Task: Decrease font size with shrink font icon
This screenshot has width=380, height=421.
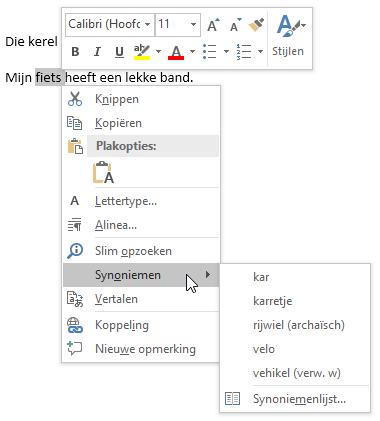Action: click(236, 25)
